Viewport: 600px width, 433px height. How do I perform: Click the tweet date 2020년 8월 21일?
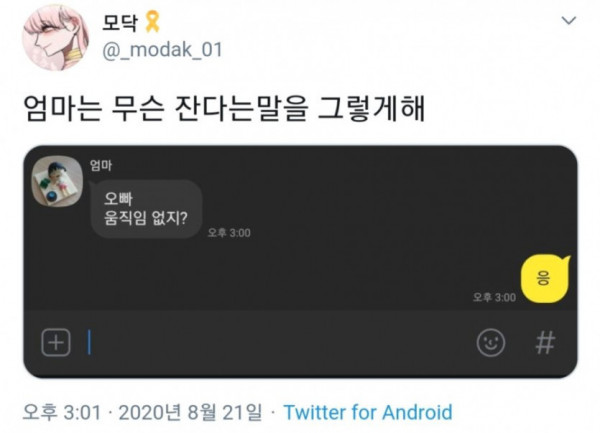pyautogui.click(x=191, y=413)
